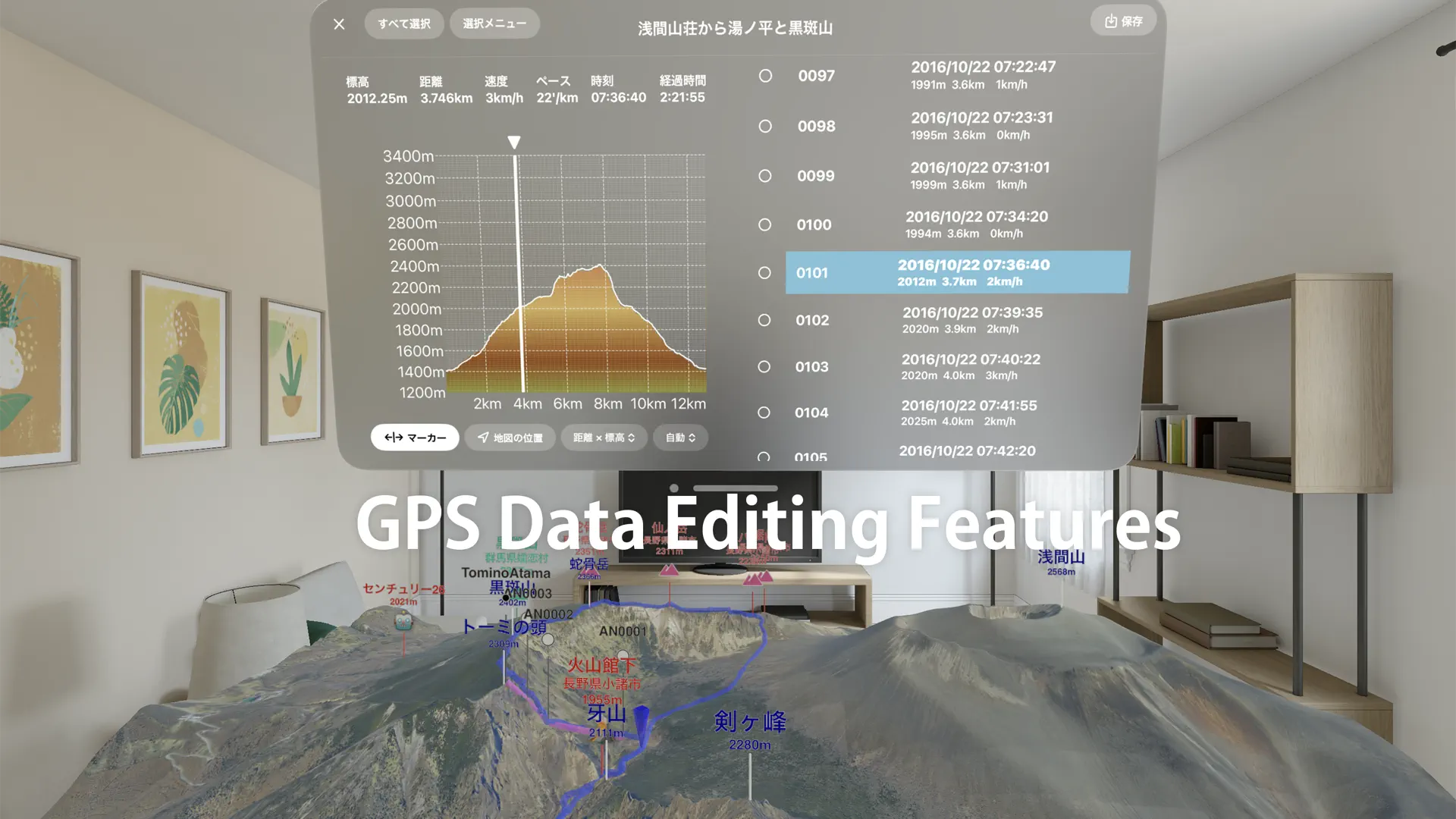Open the 選択メニュー selection menu
Viewport: 1456px width, 819px height.
[x=494, y=24]
